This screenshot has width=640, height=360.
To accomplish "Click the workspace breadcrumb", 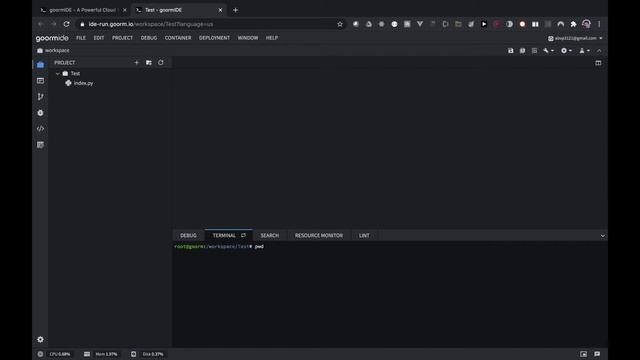I will (x=53, y=51).
